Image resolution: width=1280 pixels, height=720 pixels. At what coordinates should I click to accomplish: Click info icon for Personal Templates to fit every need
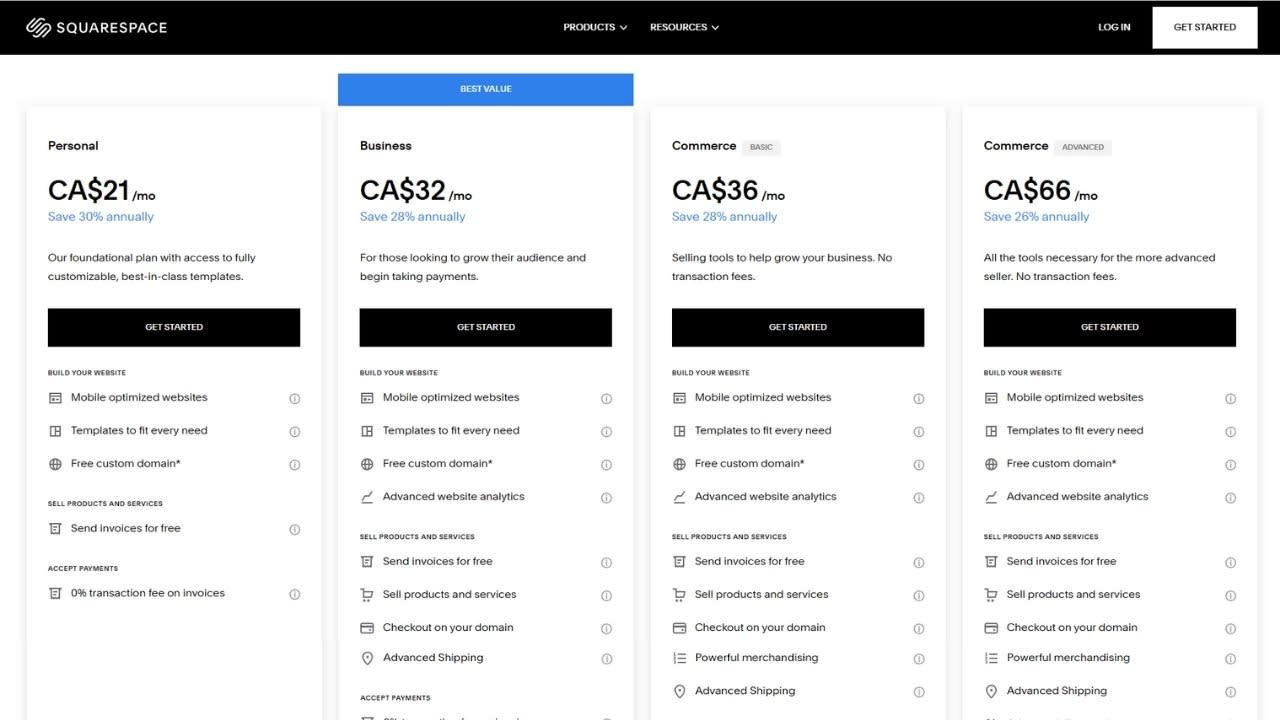pyautogui.click(x=294, y=432)
